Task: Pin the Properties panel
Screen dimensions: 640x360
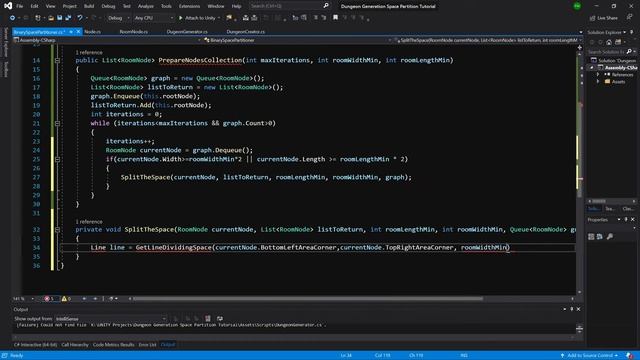Action: click(x=626, y=220)
